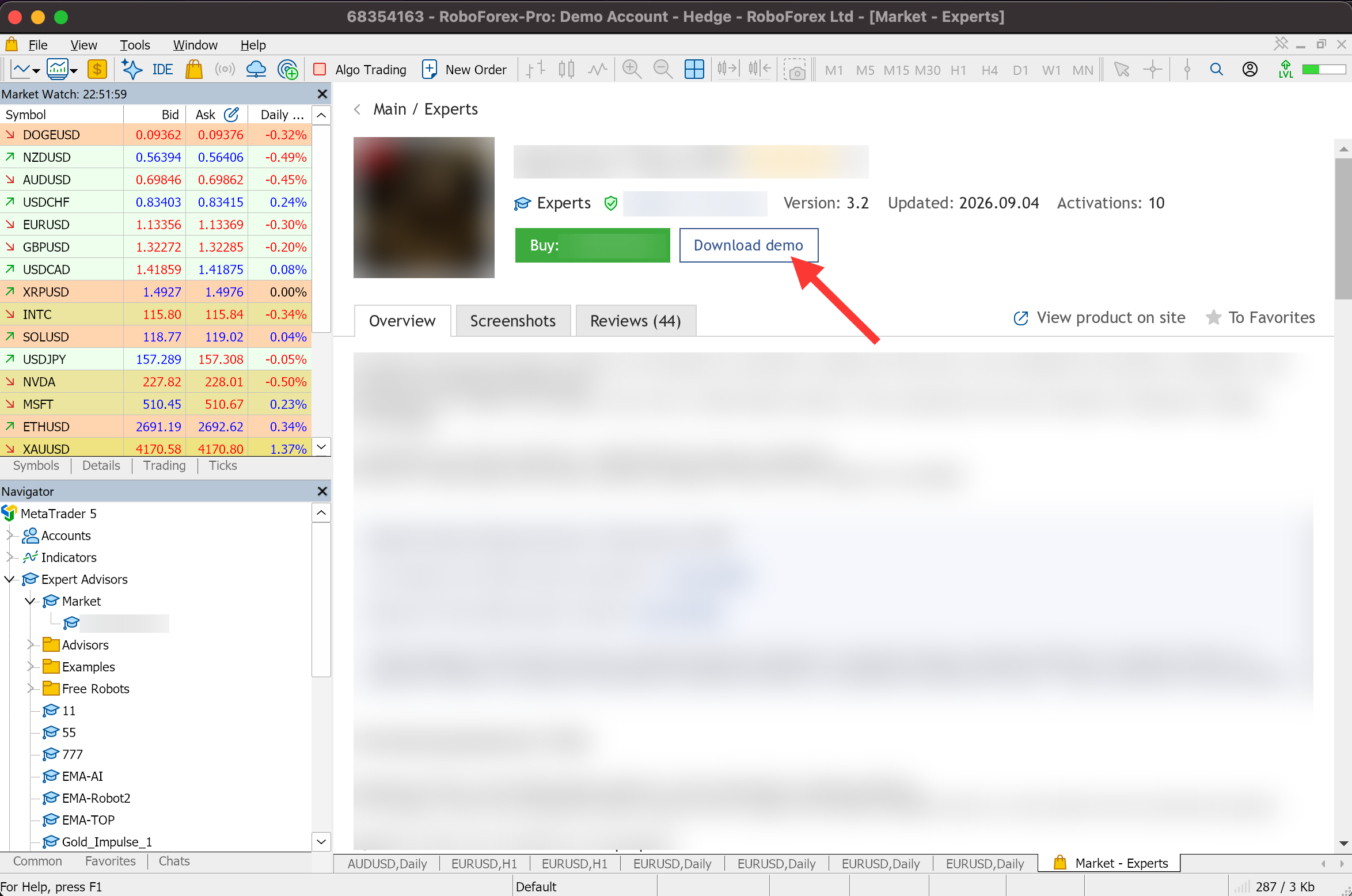Open the chart type dropdown arrow in toolbar
This screenshot has width=1352, height=896.
click(36, 71)
